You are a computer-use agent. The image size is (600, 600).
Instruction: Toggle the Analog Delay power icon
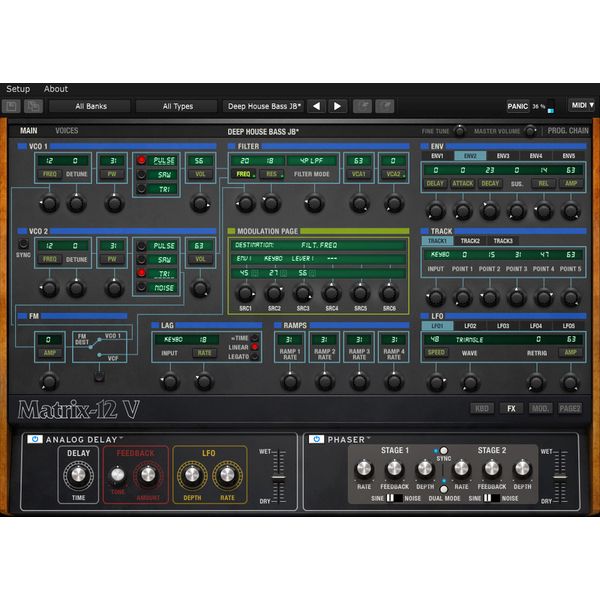(x=35, y=439)
